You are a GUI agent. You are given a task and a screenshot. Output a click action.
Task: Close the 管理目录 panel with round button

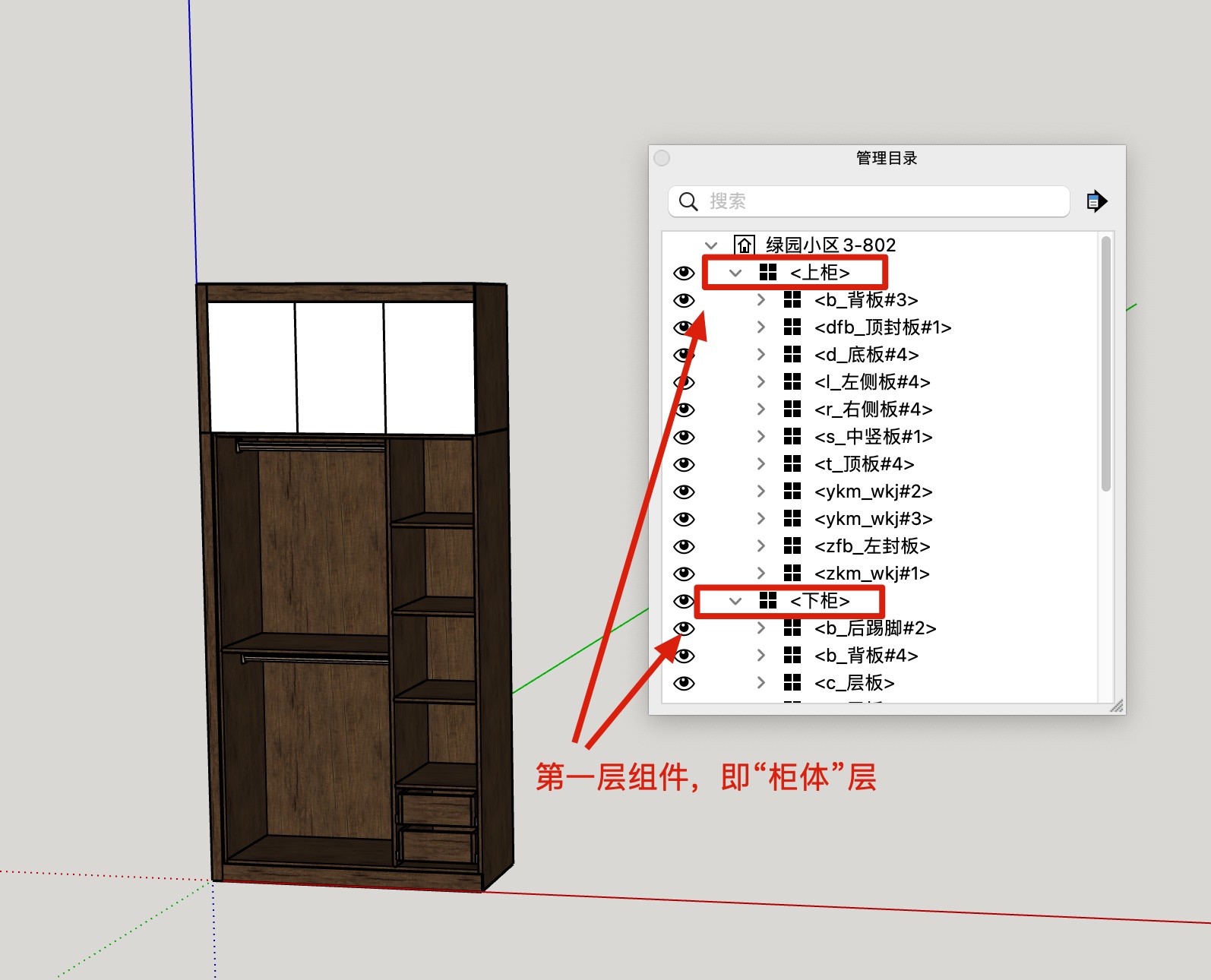click(x=662, y=158)
